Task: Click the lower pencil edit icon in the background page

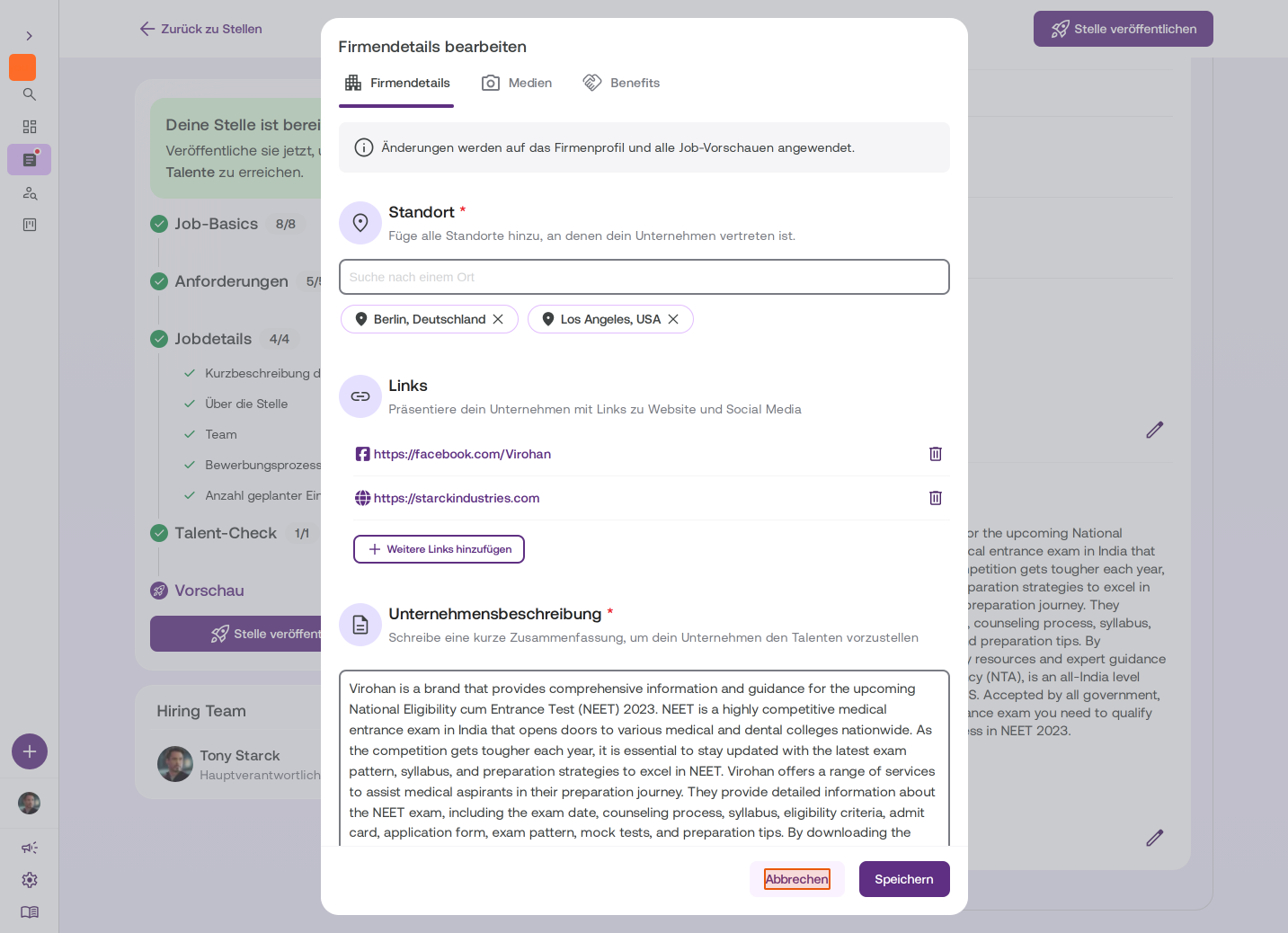Action: [x=1155, y=838]
